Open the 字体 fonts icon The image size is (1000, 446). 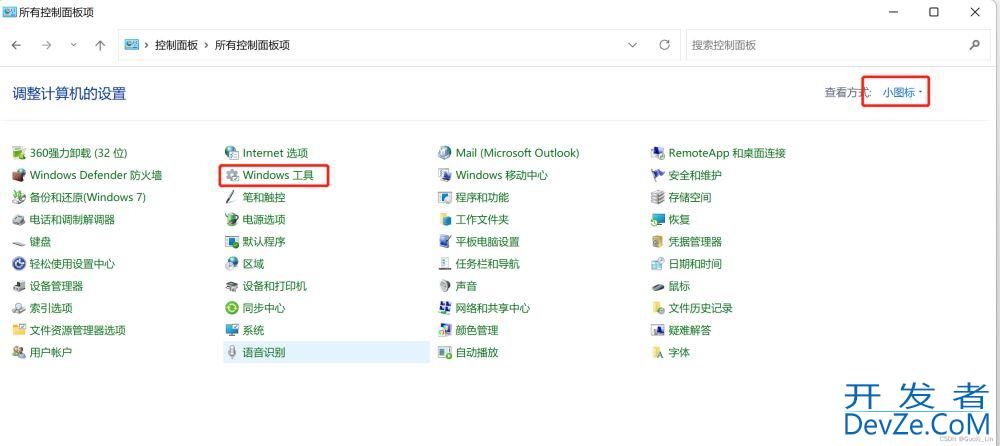(658, 352)
